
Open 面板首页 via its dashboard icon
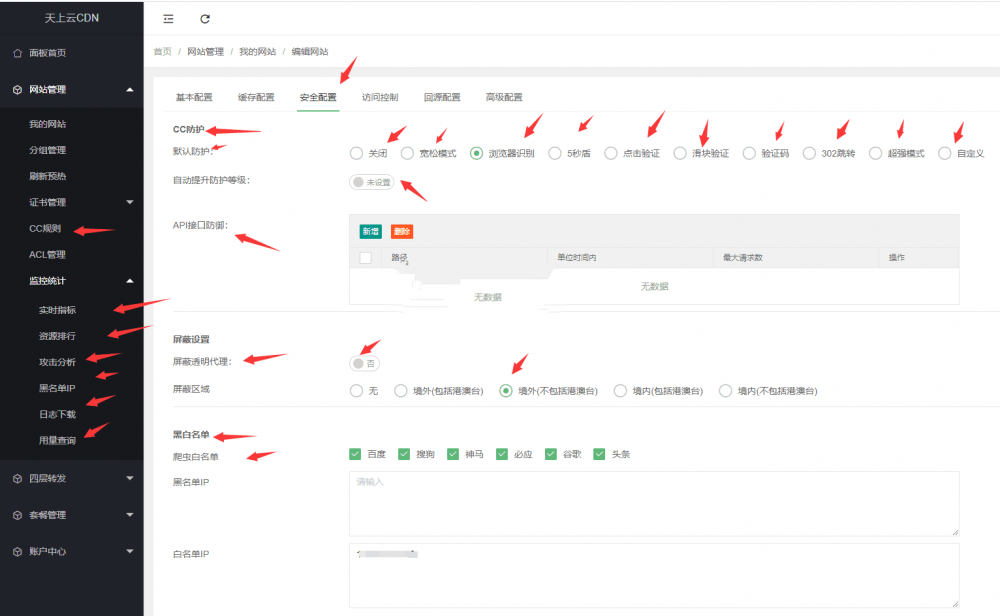(17, 53)
